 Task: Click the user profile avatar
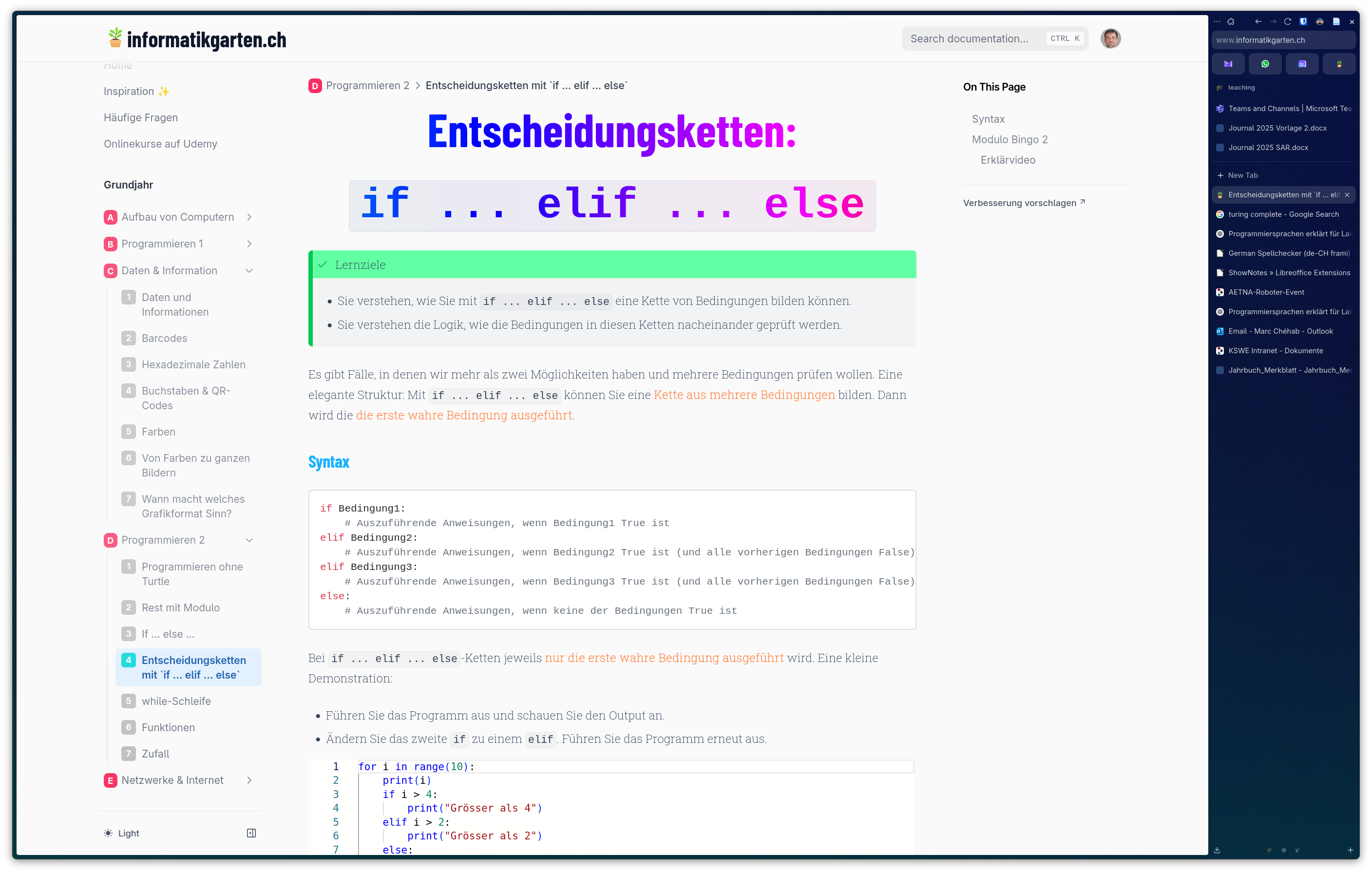1110,39
